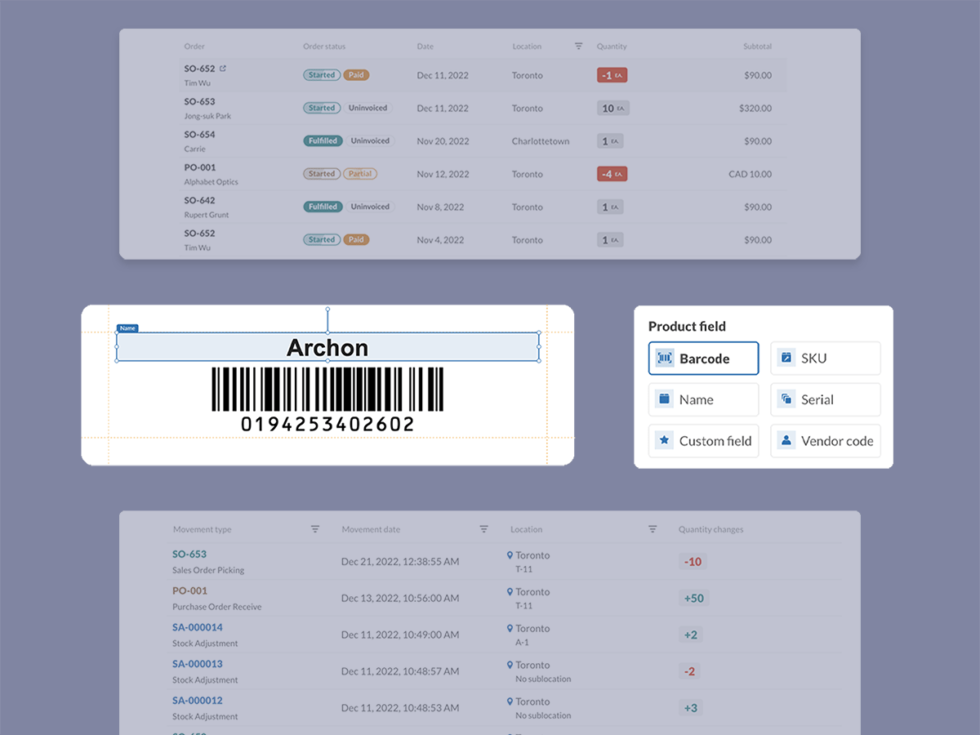Select the Vendor code product field option
The width and height of the screenshot is (980, 735).
(826, 440)
